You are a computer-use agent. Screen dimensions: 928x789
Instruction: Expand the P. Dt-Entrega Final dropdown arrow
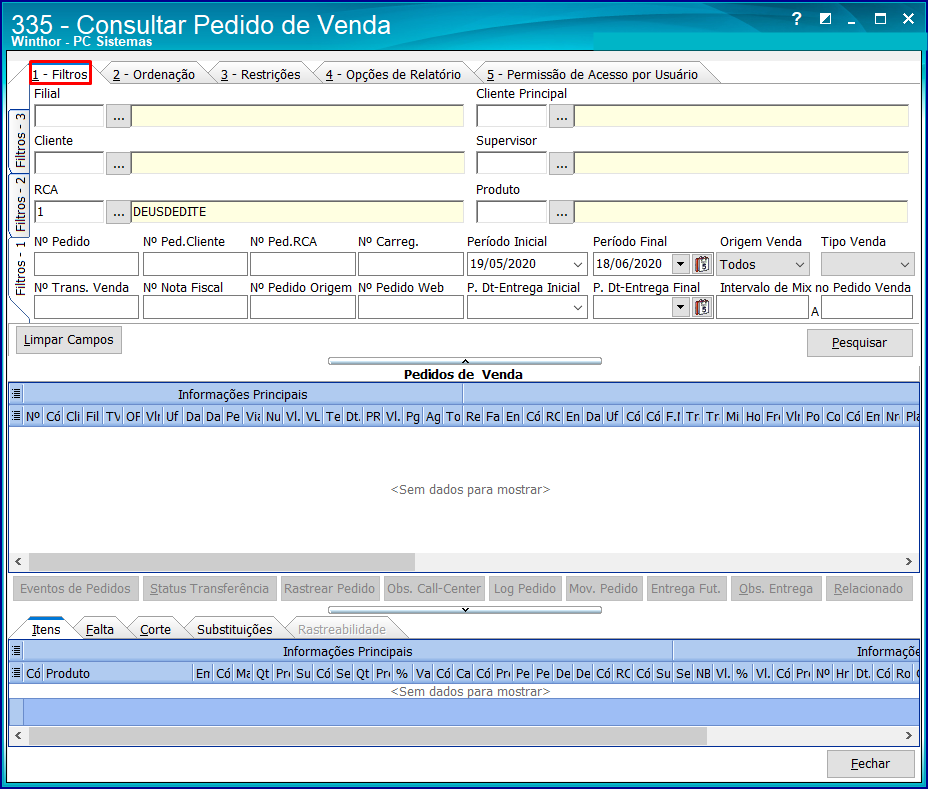point(681,307)
